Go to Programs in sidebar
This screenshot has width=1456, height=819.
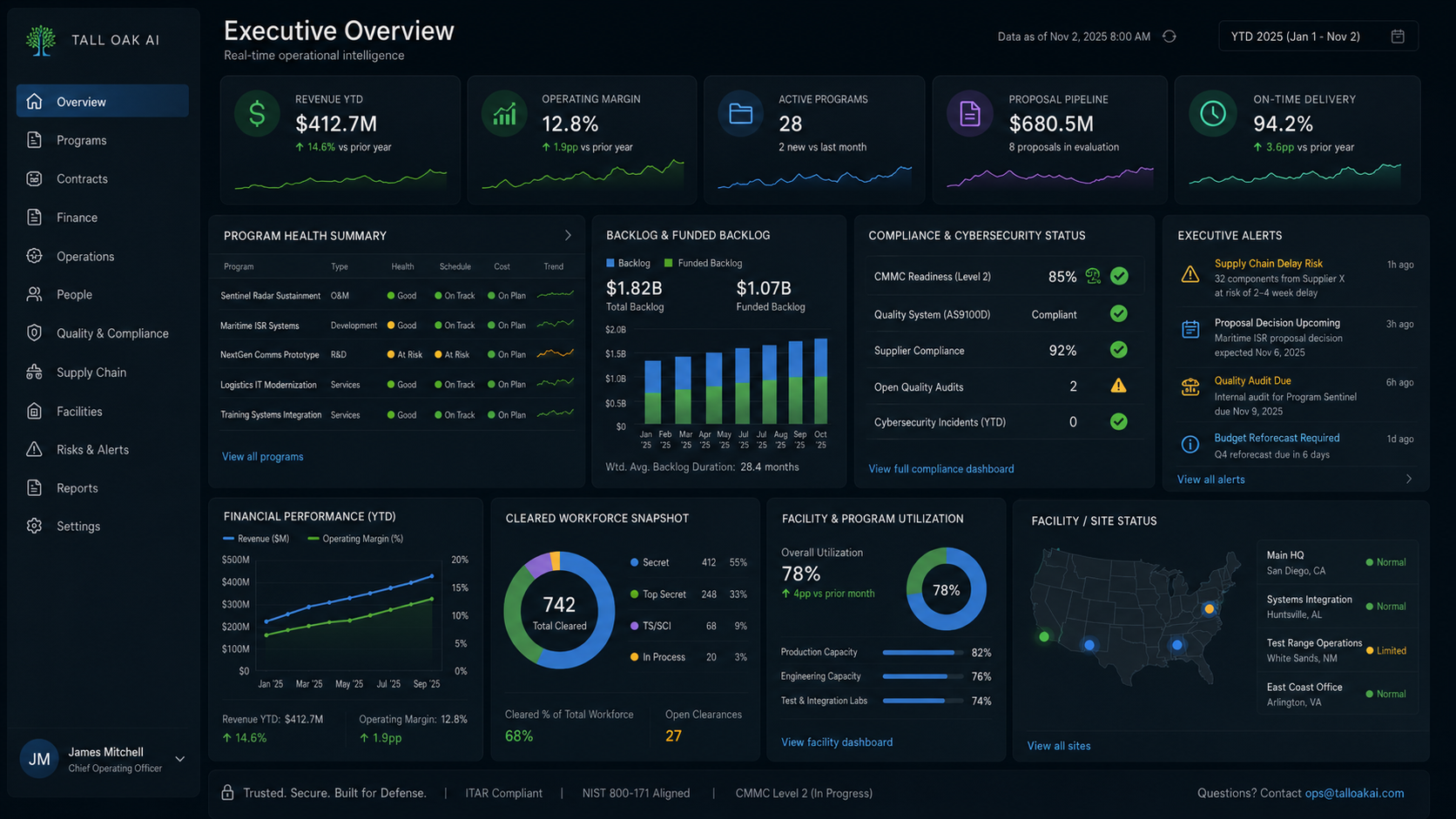tap(103, 140)
